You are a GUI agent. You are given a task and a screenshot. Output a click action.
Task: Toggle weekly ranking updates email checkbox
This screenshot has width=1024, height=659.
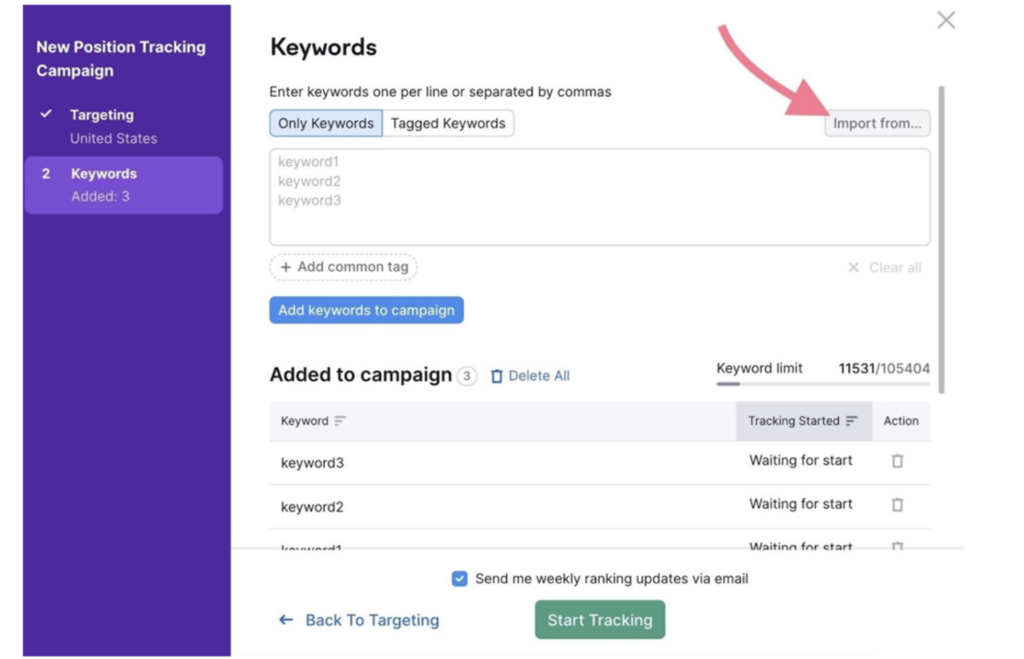(x=459, y=579)
